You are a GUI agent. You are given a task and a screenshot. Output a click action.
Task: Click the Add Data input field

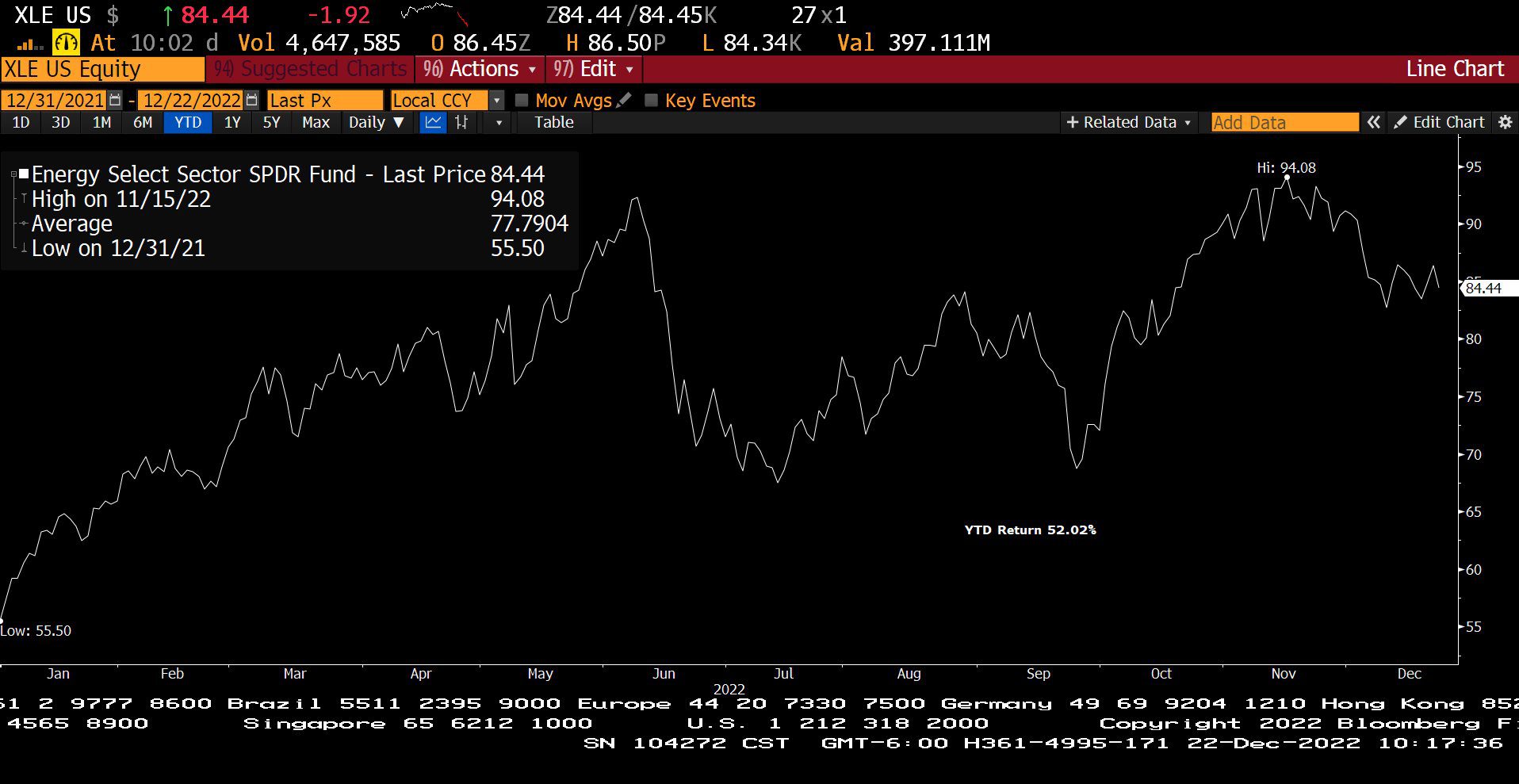tap(1285, 122)
